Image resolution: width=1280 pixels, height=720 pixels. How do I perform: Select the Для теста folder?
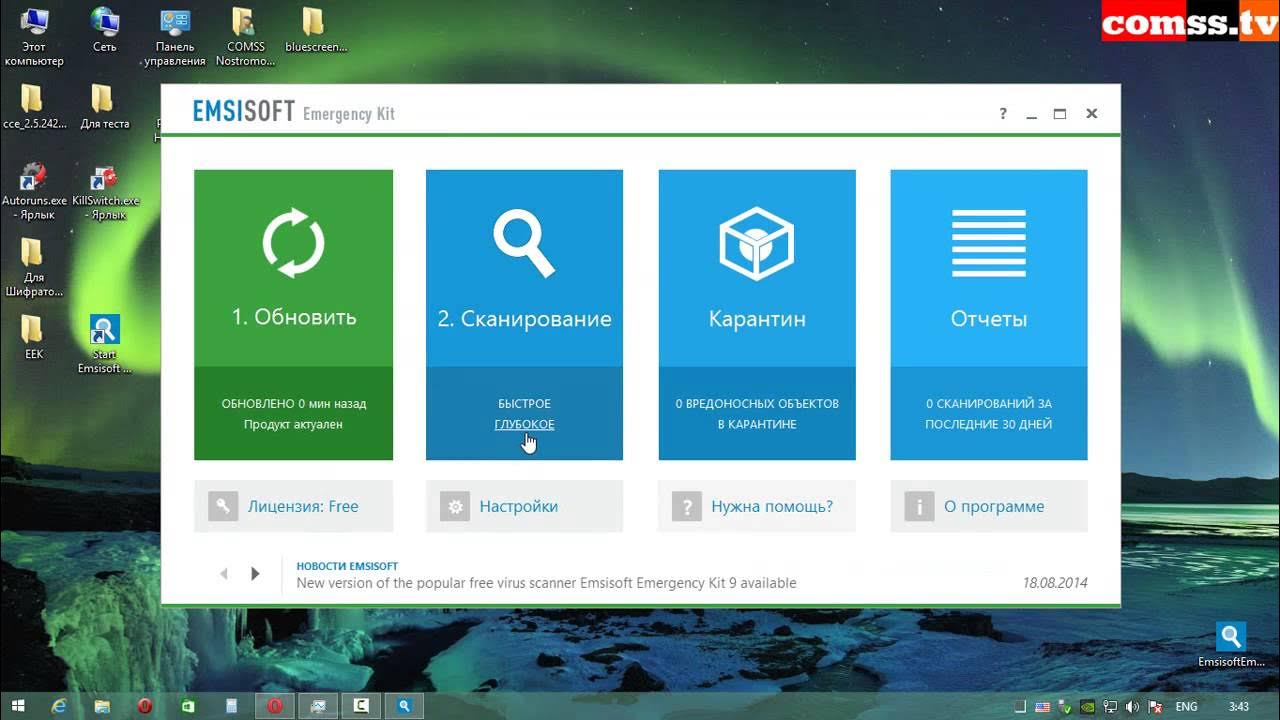(x=104, y=107)
